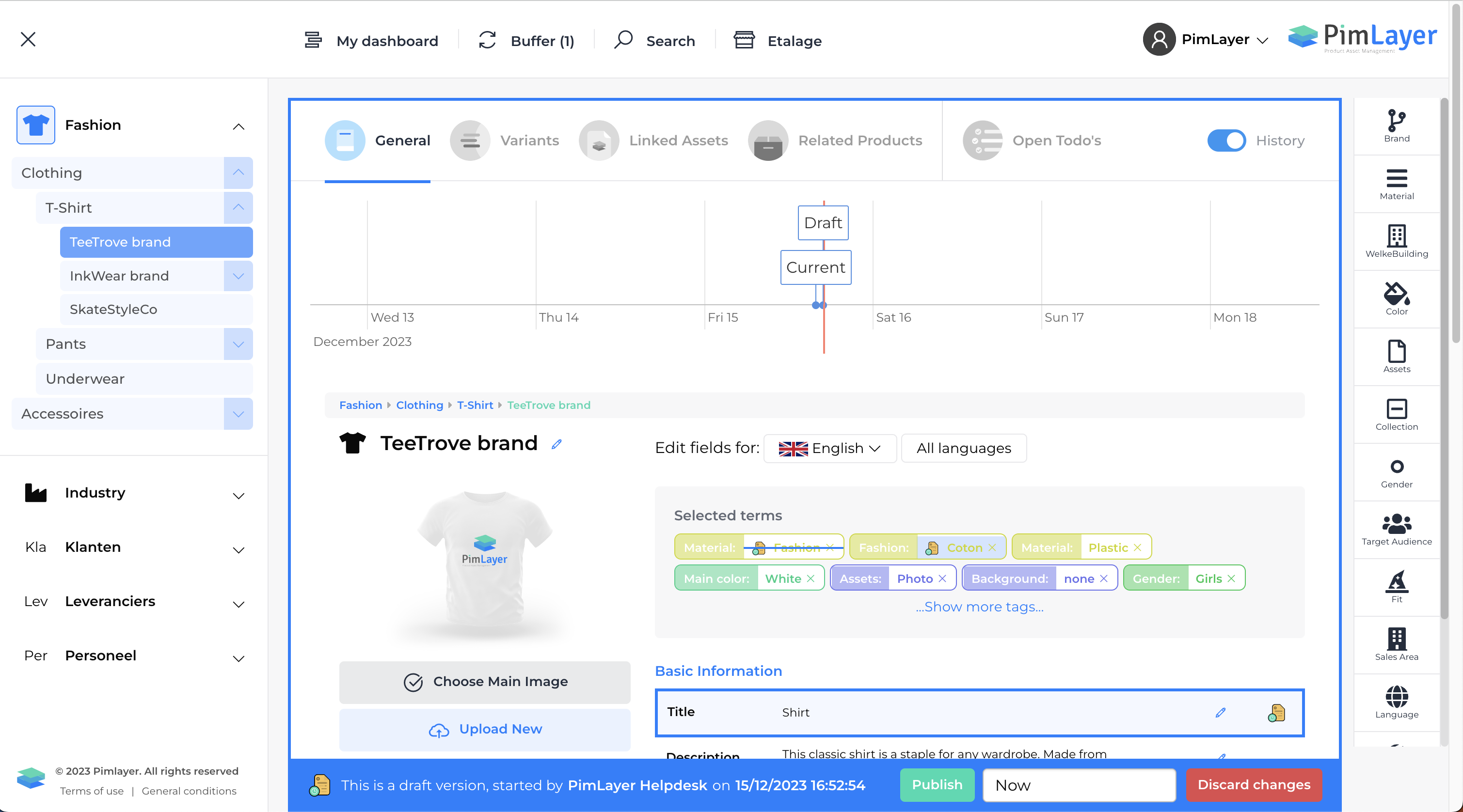Expand the Industry section
1463x812 pixels.
[x=239, y=495]
